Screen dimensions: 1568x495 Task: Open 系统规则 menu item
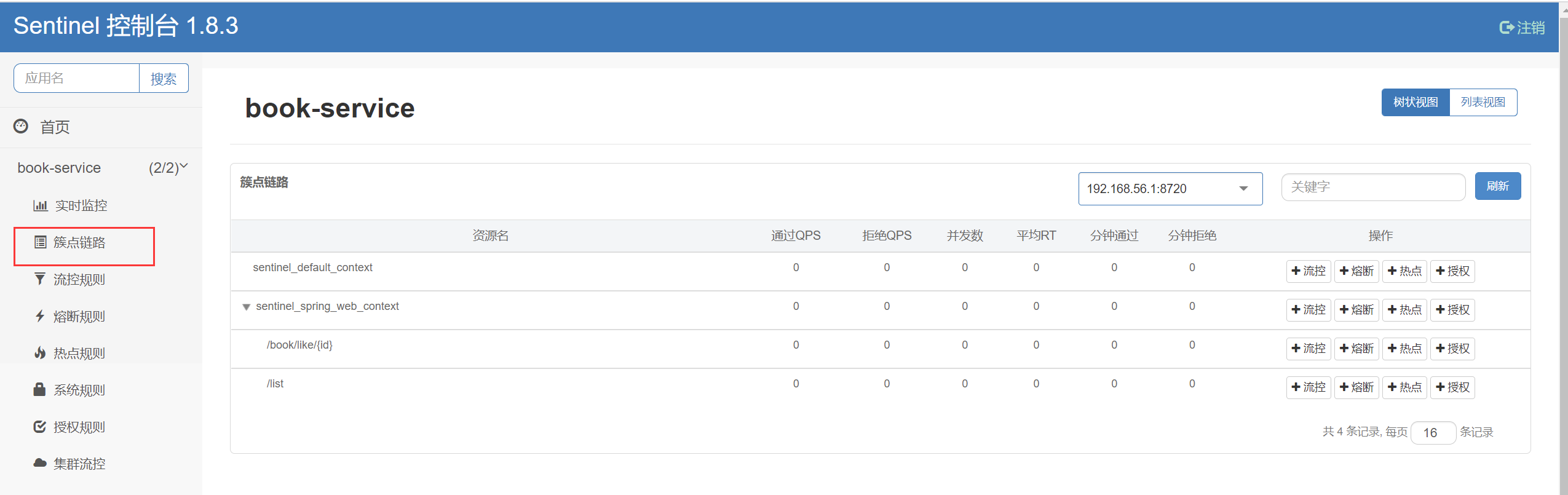pos(79,390)
